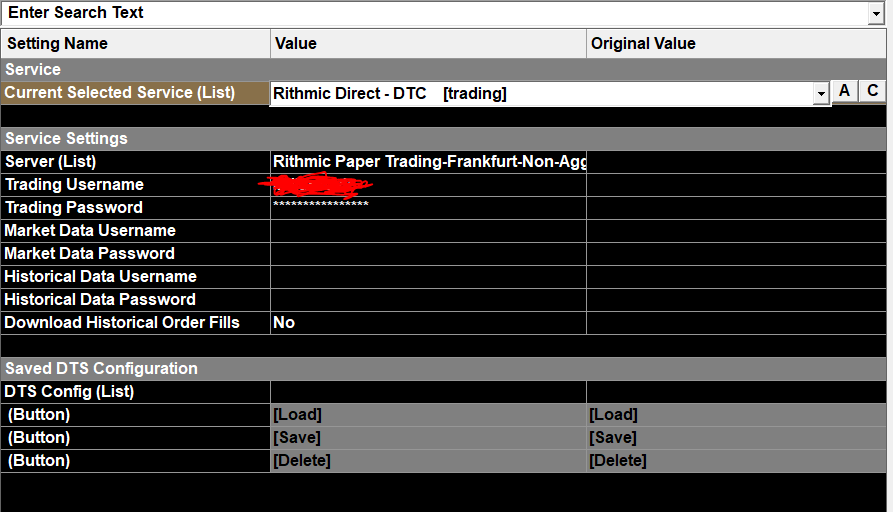Select the Historical Data Password setting name
Screen dimensions: 893x512
pos(136,300)
